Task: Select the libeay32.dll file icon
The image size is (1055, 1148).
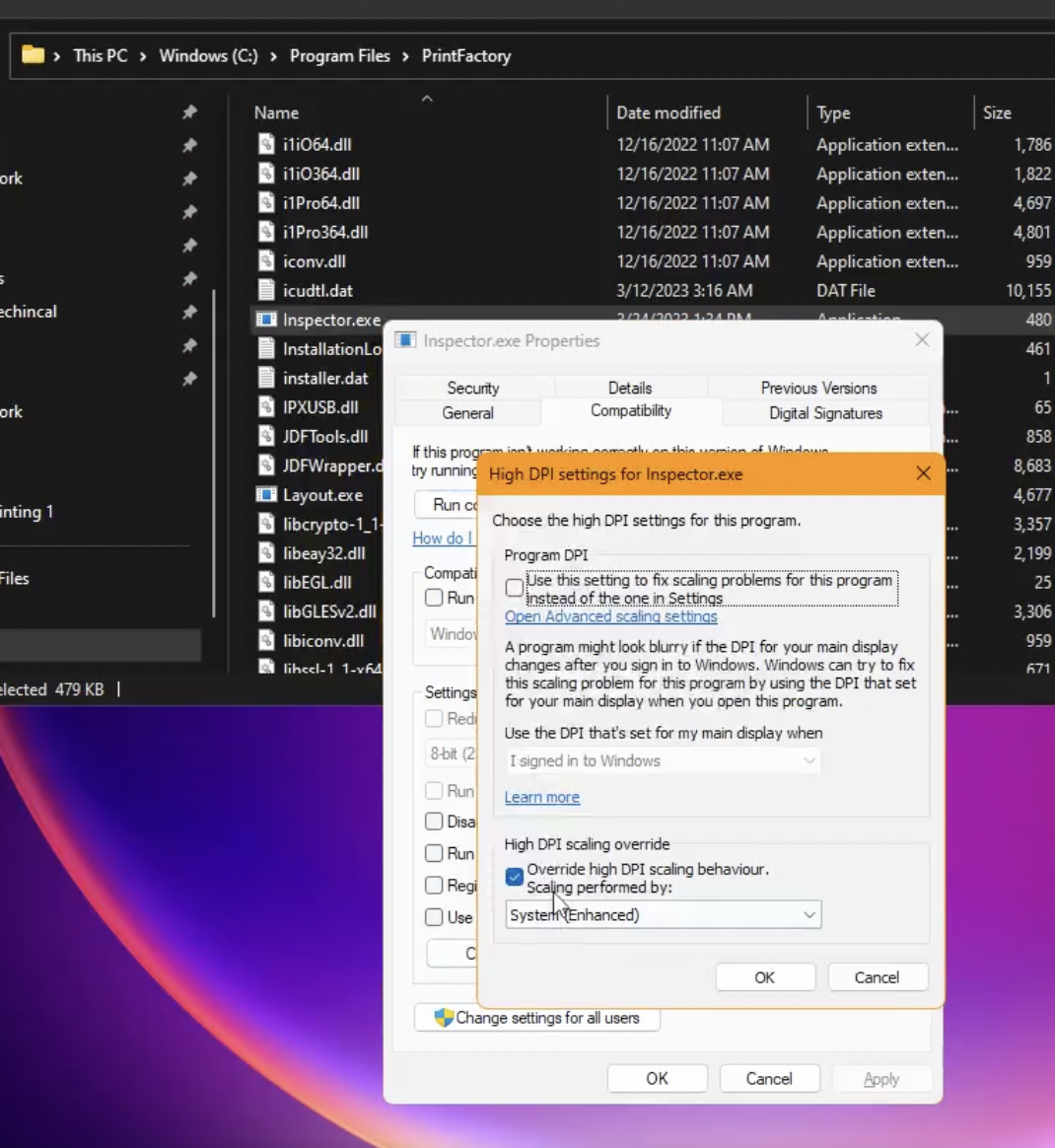Action: click(266, 553)
